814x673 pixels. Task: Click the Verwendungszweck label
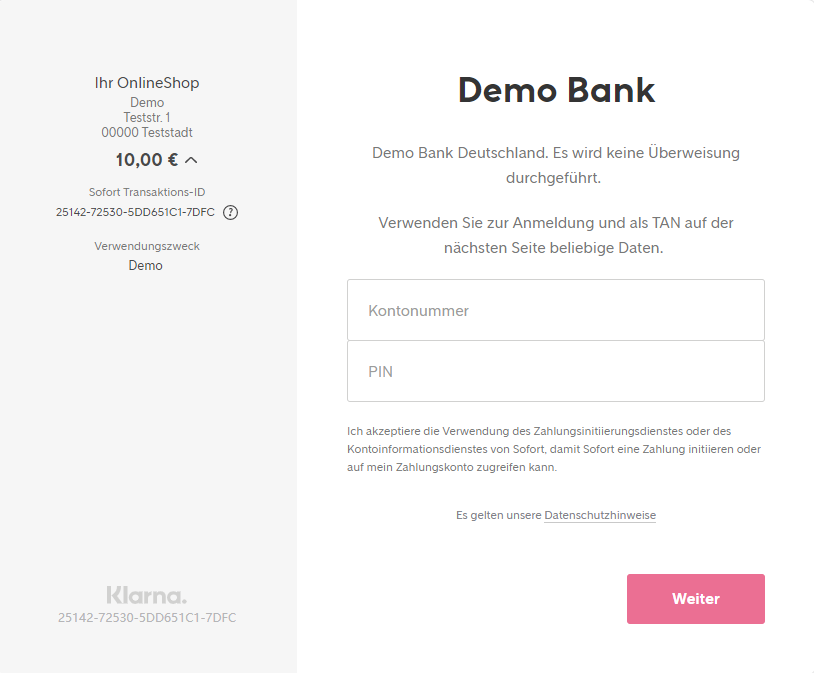click(x=146, y=246)
